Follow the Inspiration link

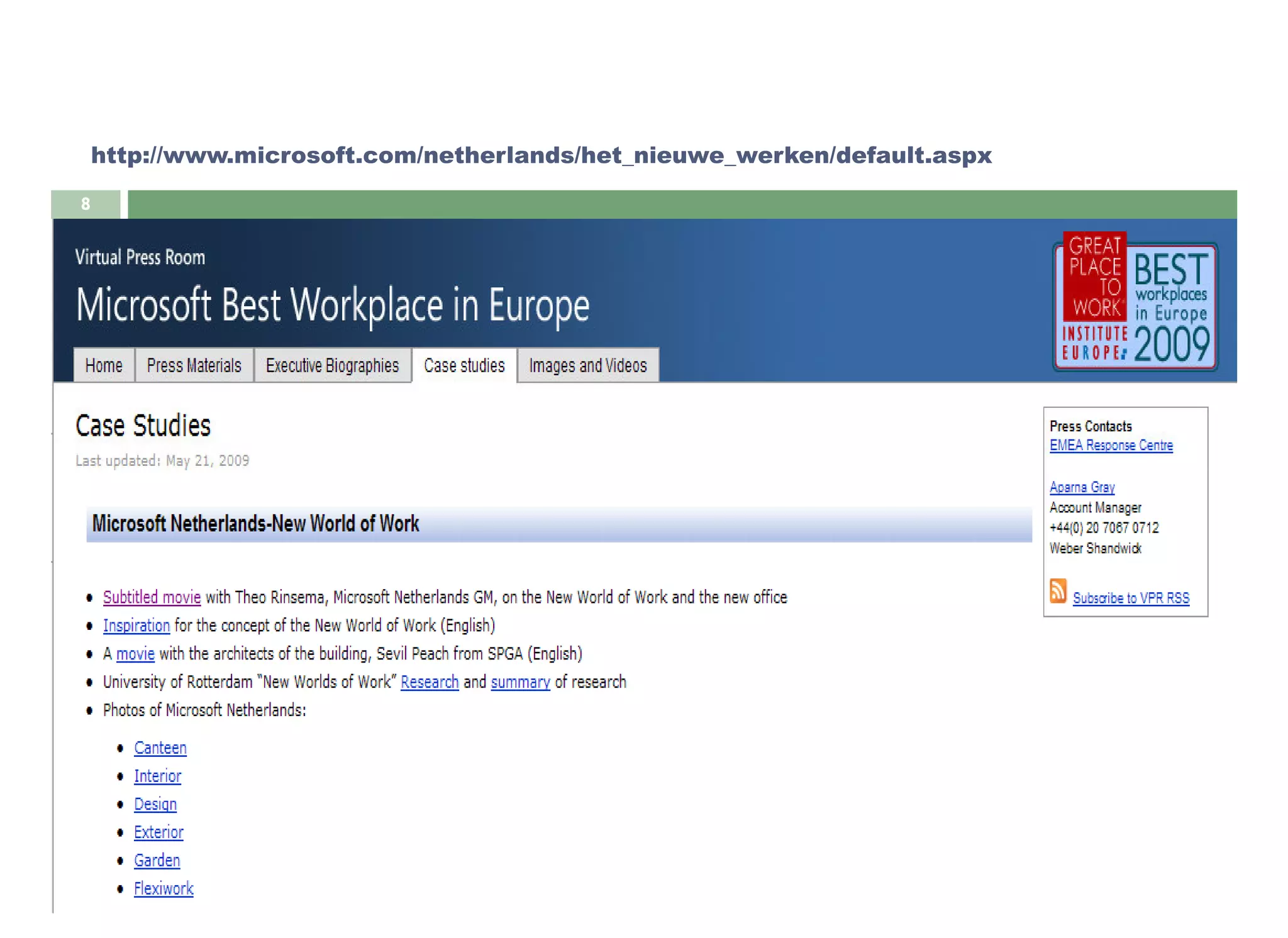[136, 626]
